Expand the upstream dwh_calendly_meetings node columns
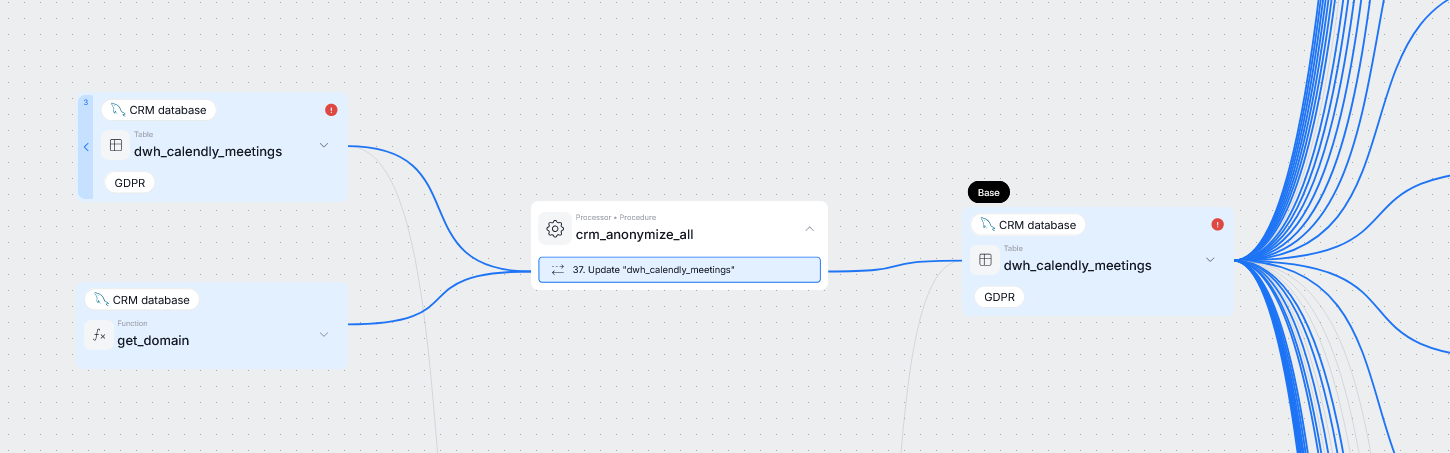This screenshot has height=453, width=1450. pos(324,146)
